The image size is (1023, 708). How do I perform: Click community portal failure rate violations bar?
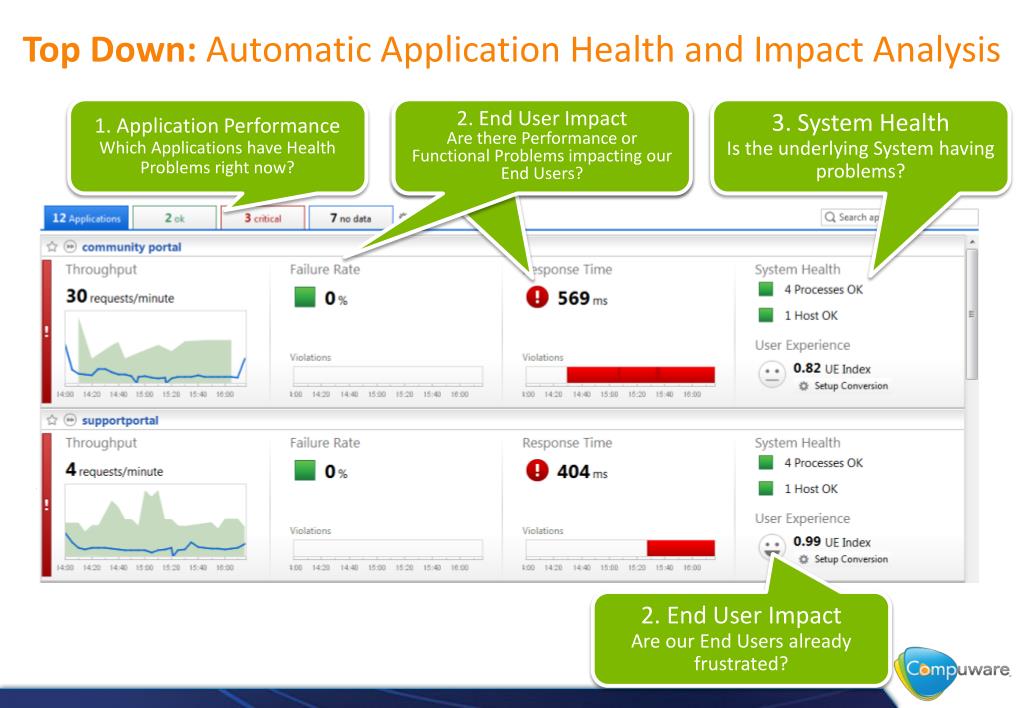[x=388, y=375]
